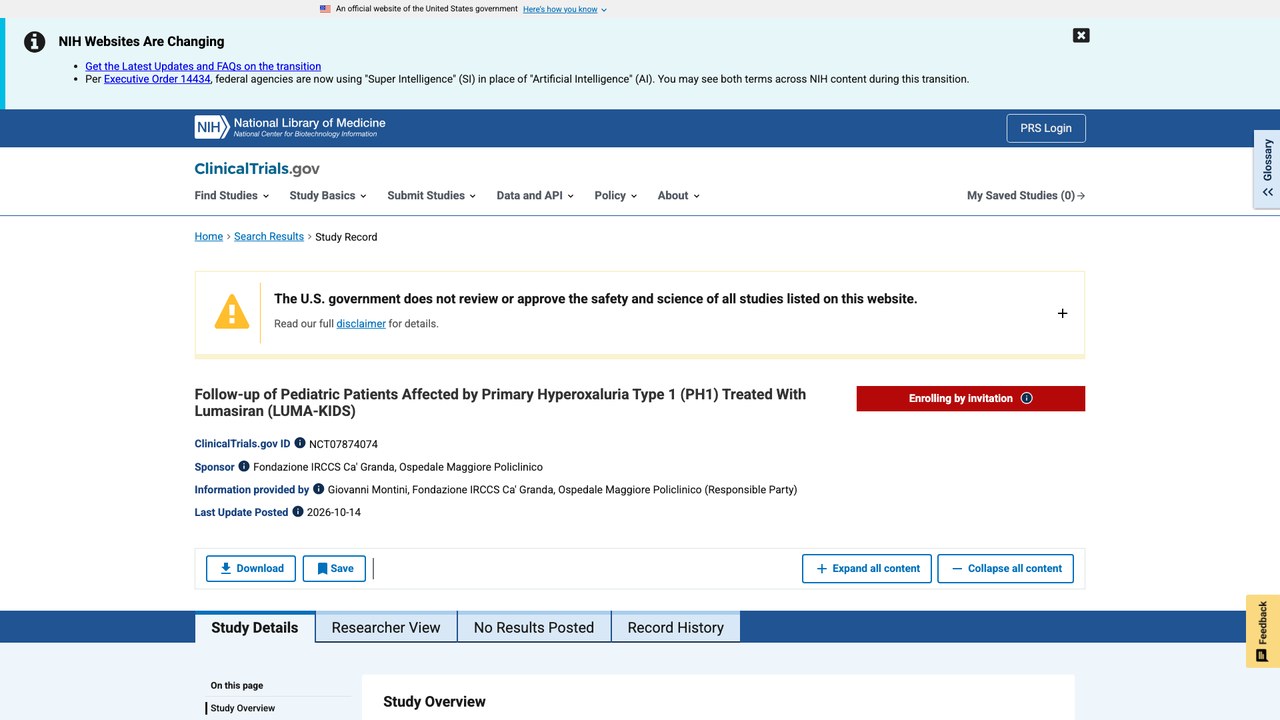The height and width of the screenshot is (720, 1280).
Task: Open Latest Updates and FAQs link
Action: [203, 66]
